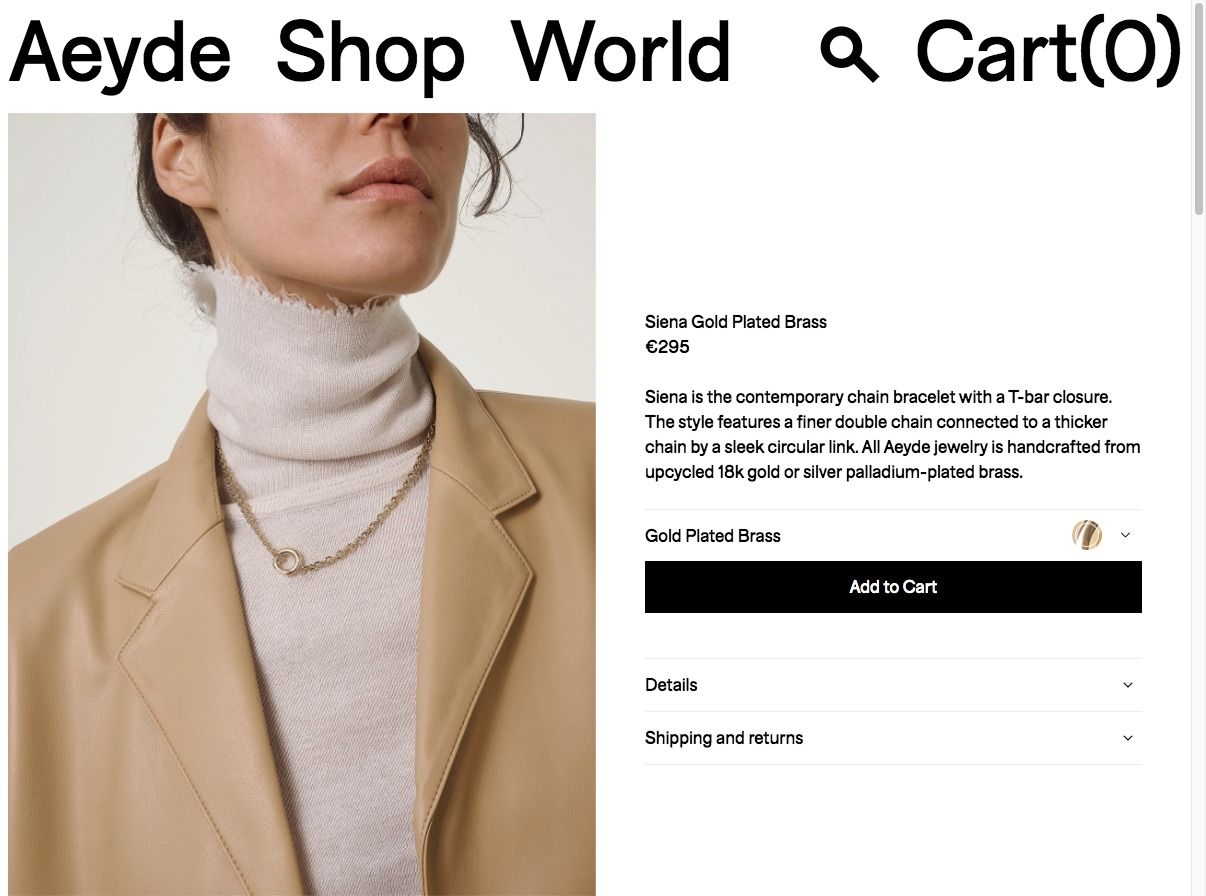
Task: View the Cart(0) in header
Action: tap(1049, 52)
